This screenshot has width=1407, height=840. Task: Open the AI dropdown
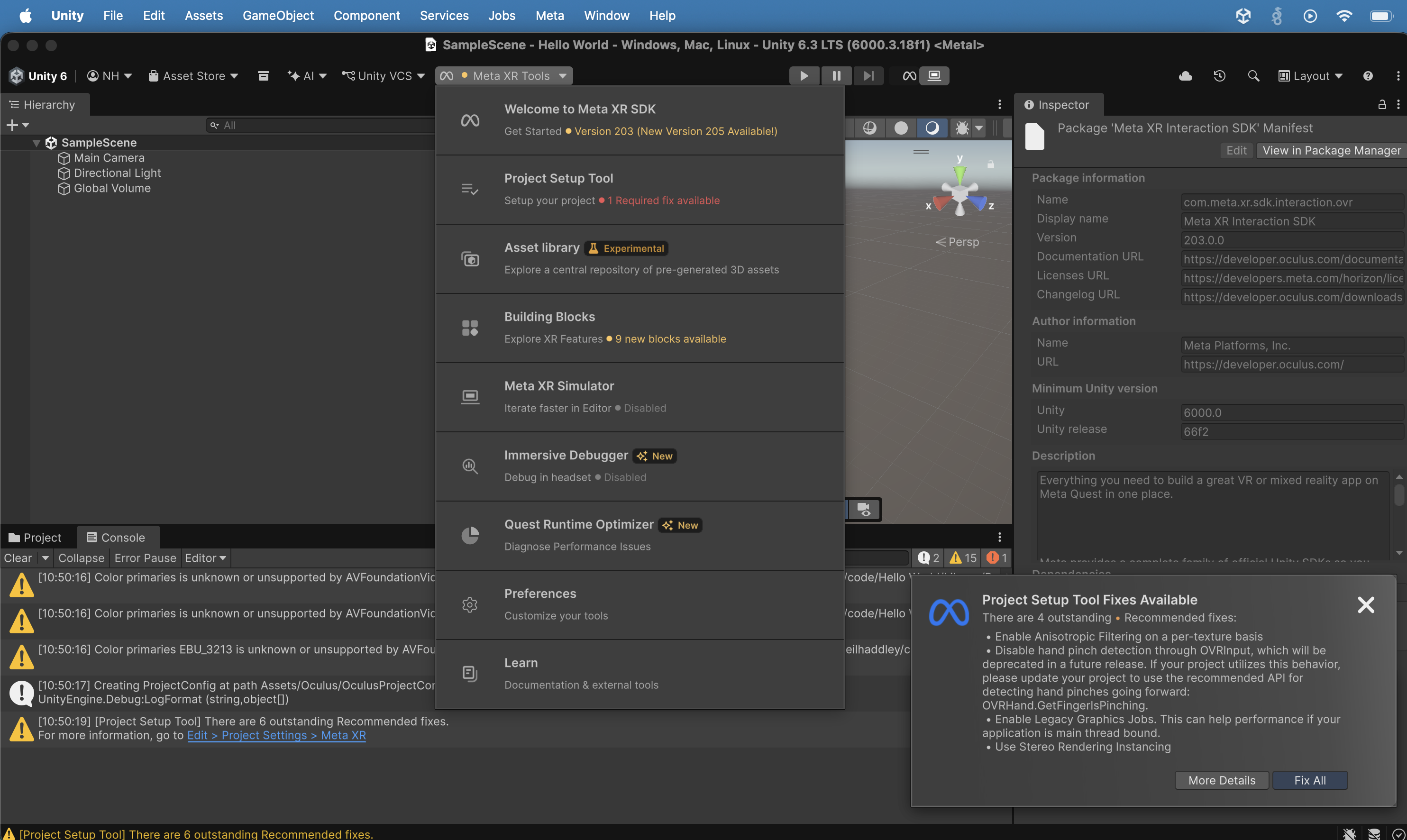(307, 76)
